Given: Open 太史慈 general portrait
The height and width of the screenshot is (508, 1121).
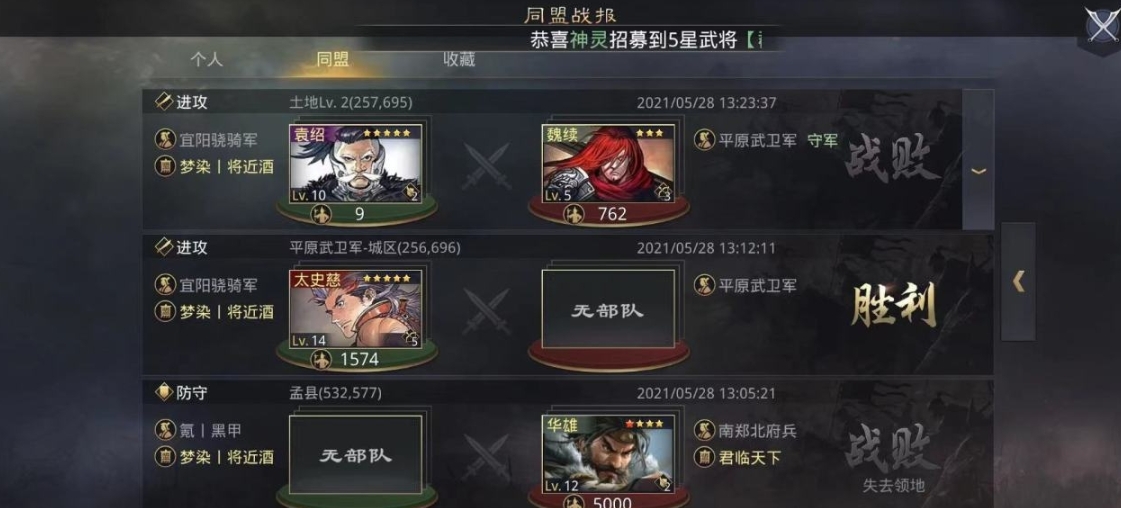Looking at the screenshot, I should [355, 309].
